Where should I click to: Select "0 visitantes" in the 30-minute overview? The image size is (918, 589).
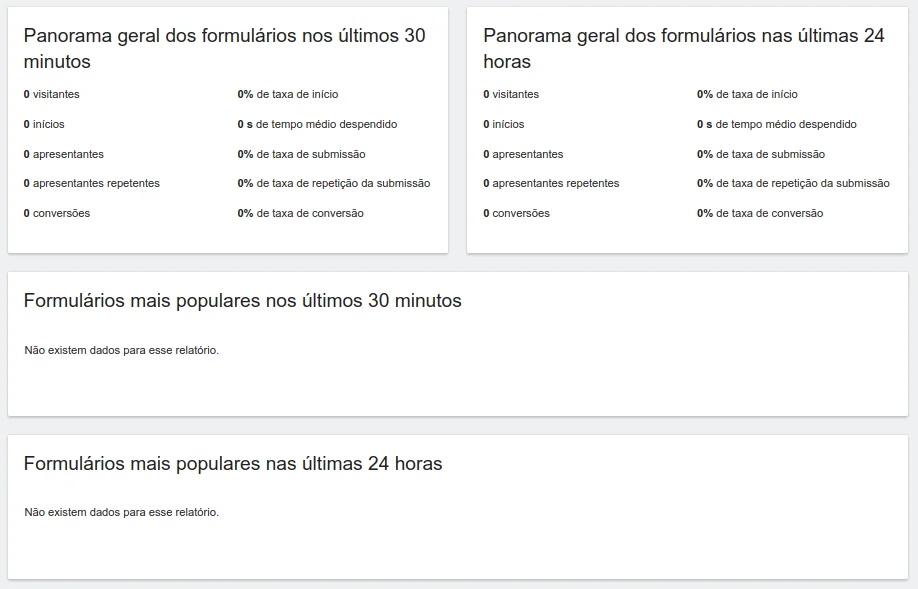coord(52,94)
